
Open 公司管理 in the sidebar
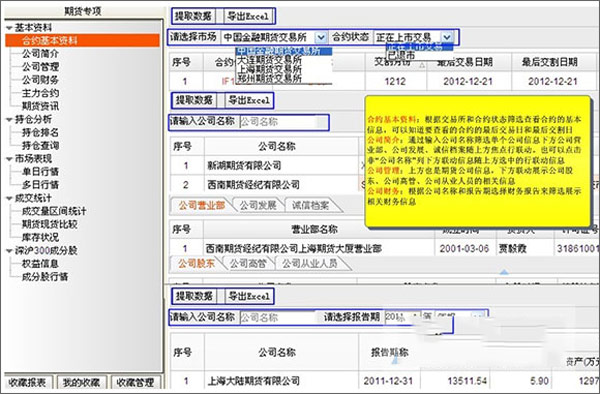click(x=40, y=67)
